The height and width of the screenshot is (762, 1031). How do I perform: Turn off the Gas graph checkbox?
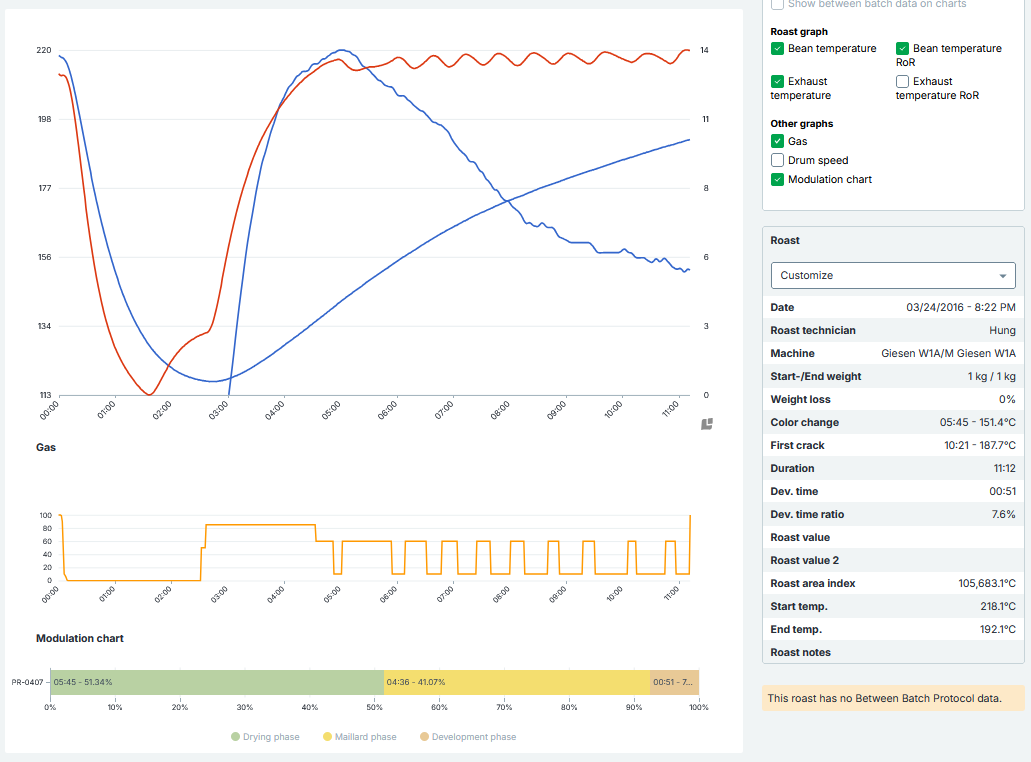[x=777, y=141]
